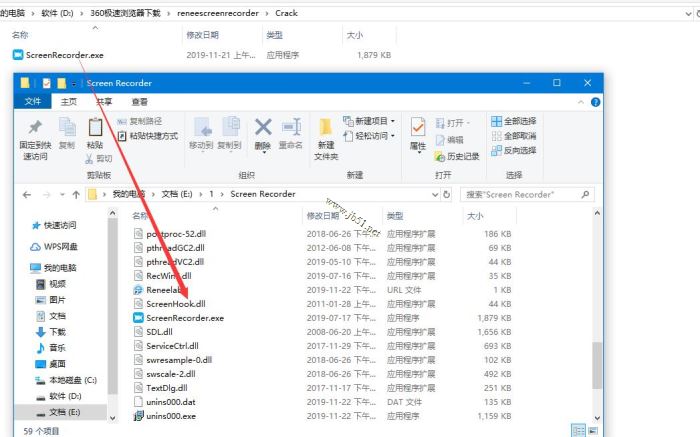
Task: Click Pin to Quick Access icon
Action: pos(35,127)
